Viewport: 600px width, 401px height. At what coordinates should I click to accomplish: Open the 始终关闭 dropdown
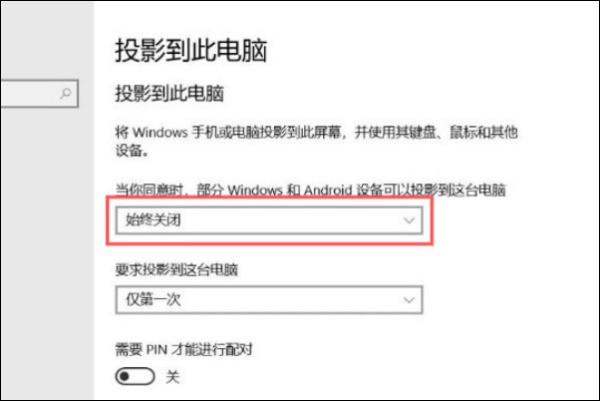click(x=269, y=220)
